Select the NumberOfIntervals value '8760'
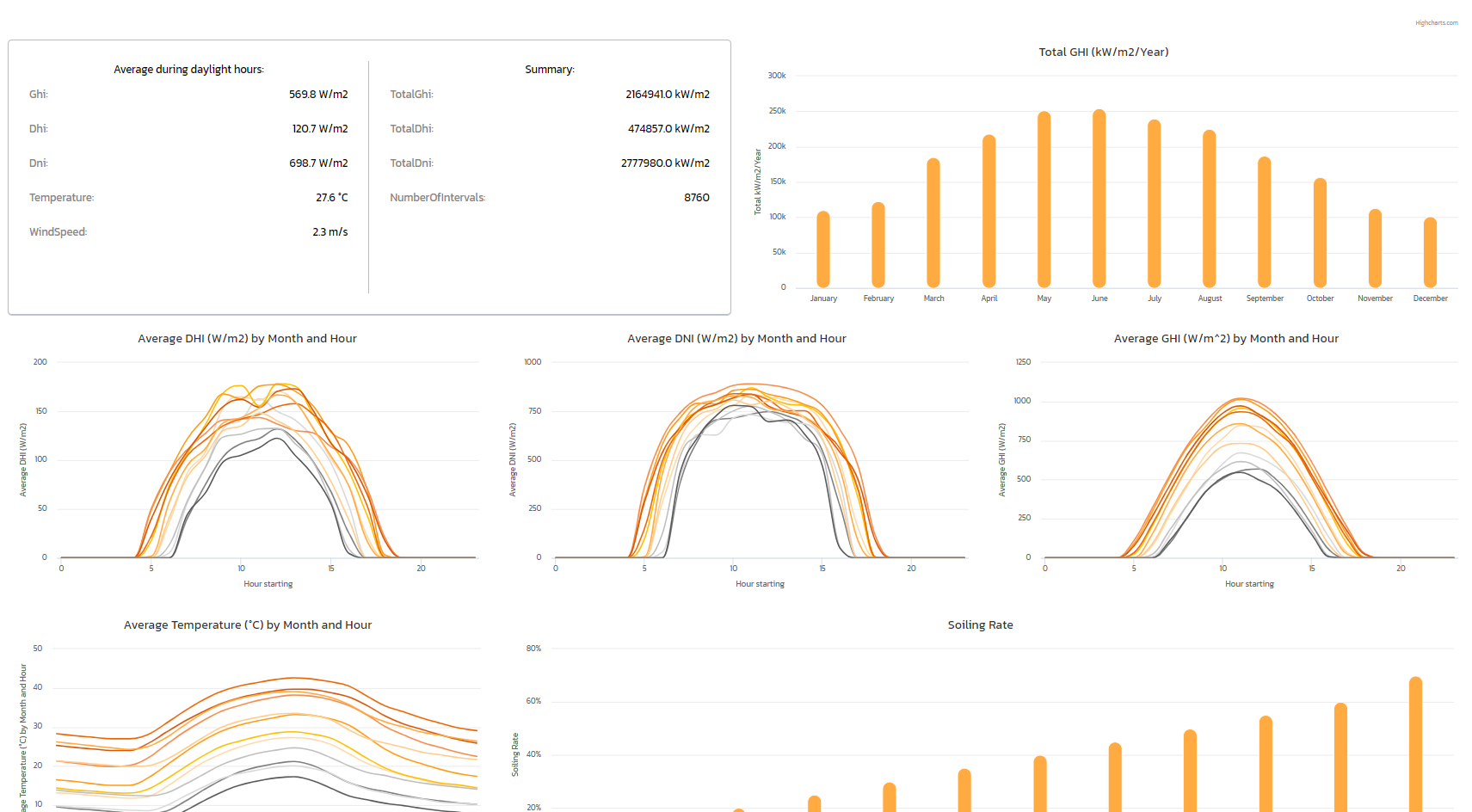Image resolution: width=1472 pixels, height=812 pixels. (x=697, y=198)
